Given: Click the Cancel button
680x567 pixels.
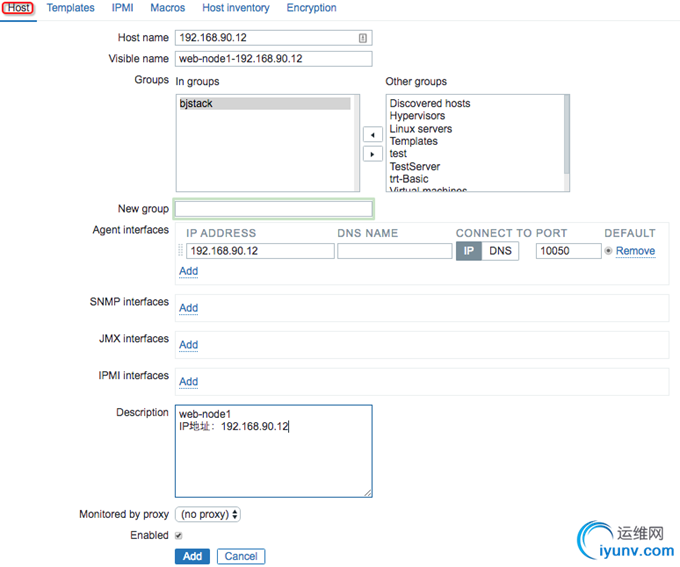Looking at the screenshot, I should coord(241,557).
